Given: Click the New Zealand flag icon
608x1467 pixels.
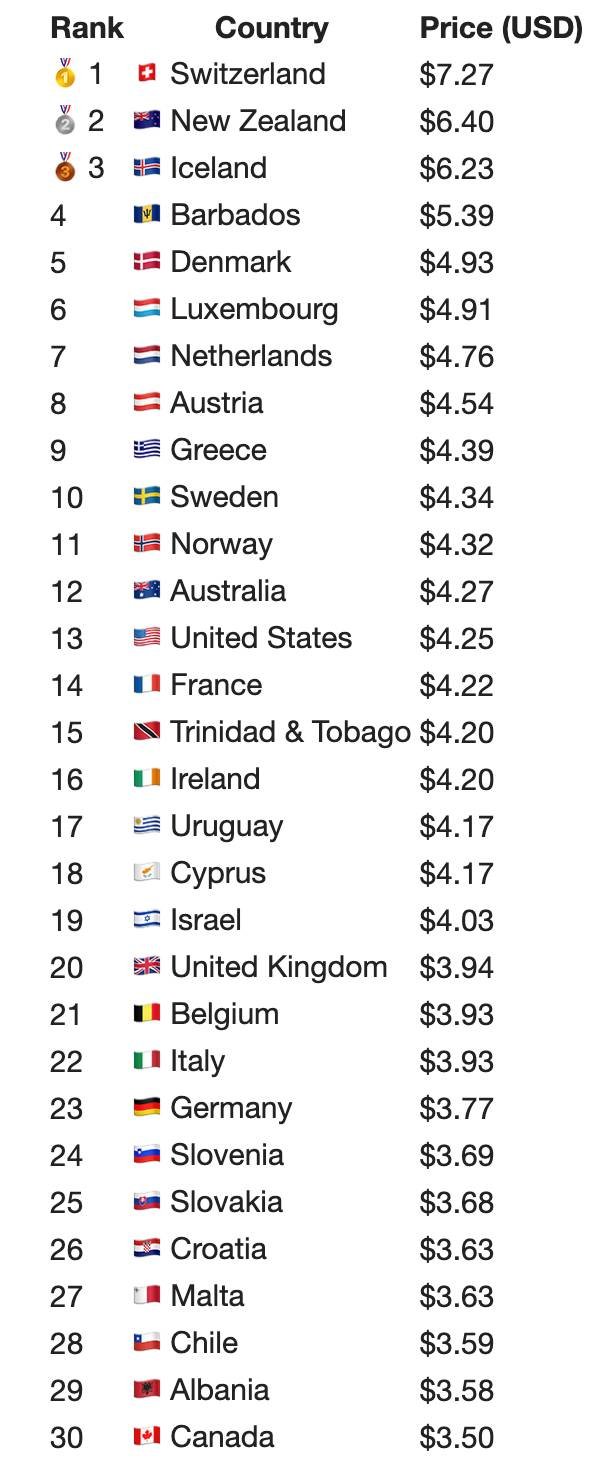Looking at the screenshot, I should point(147,121).
